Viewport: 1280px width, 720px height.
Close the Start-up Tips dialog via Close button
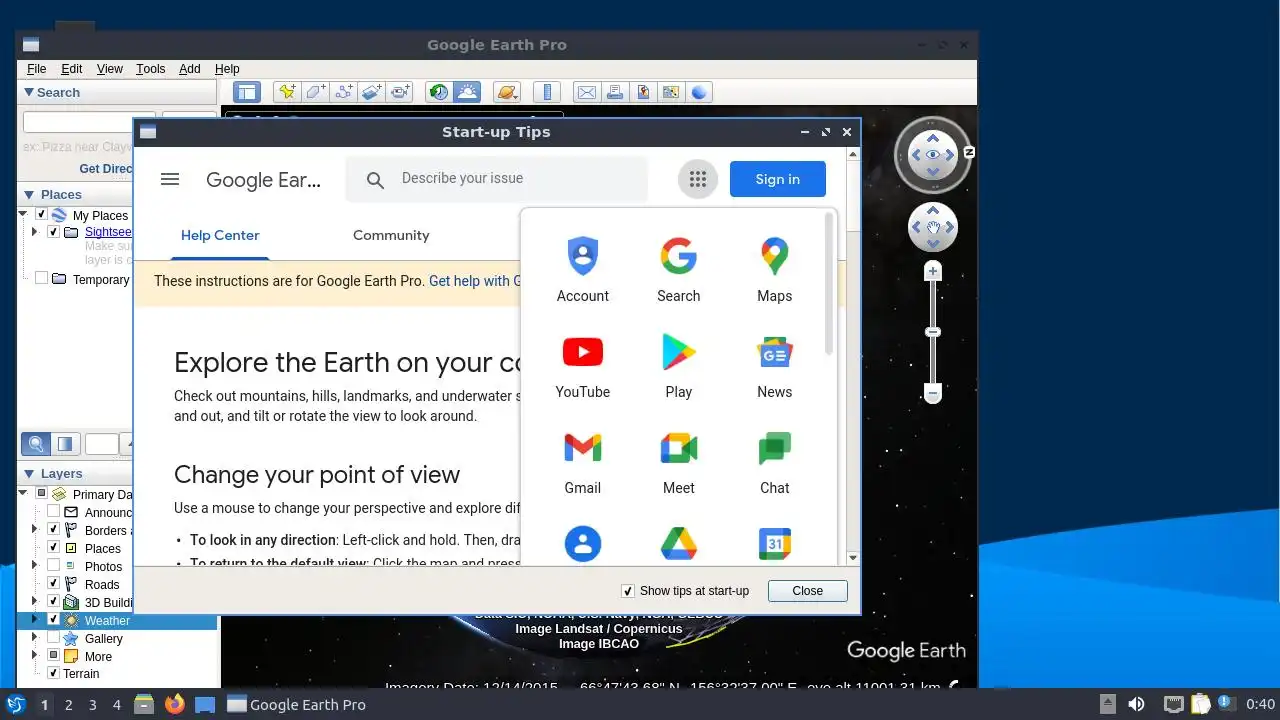808,591
